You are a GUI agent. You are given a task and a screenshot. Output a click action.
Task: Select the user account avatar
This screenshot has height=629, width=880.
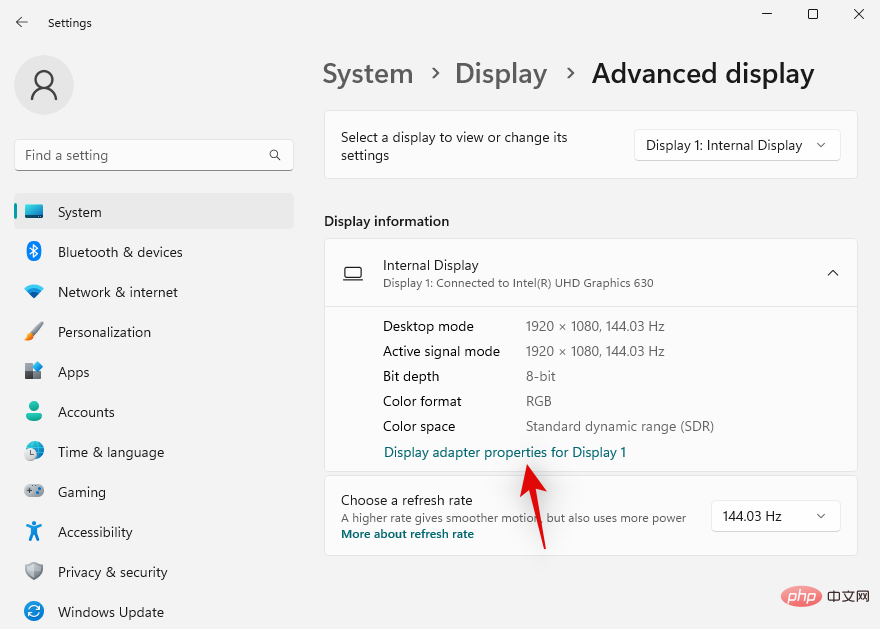(x=43, y=85)
